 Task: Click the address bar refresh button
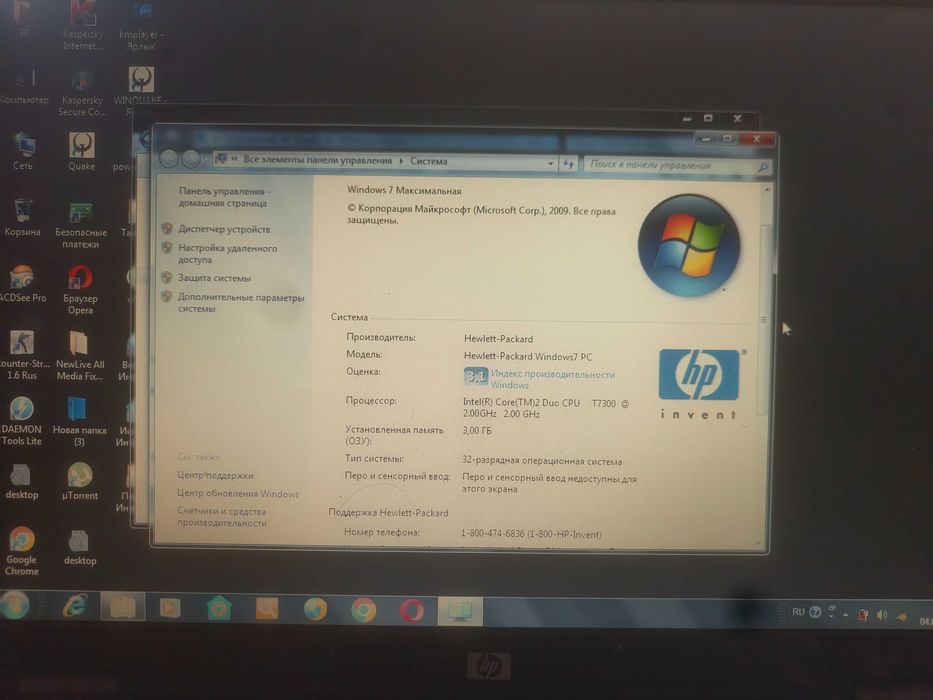(568, 164)
